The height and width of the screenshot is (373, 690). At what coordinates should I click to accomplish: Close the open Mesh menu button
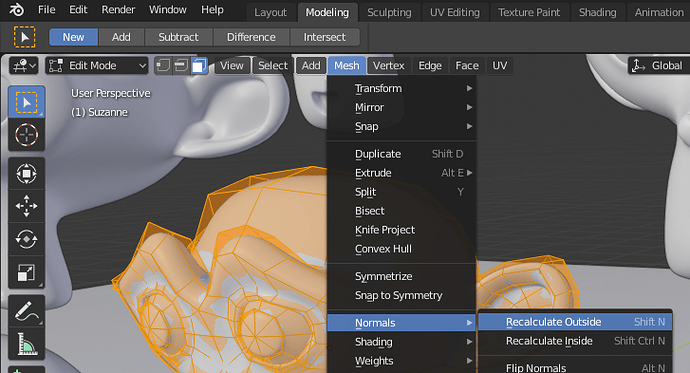347,66
